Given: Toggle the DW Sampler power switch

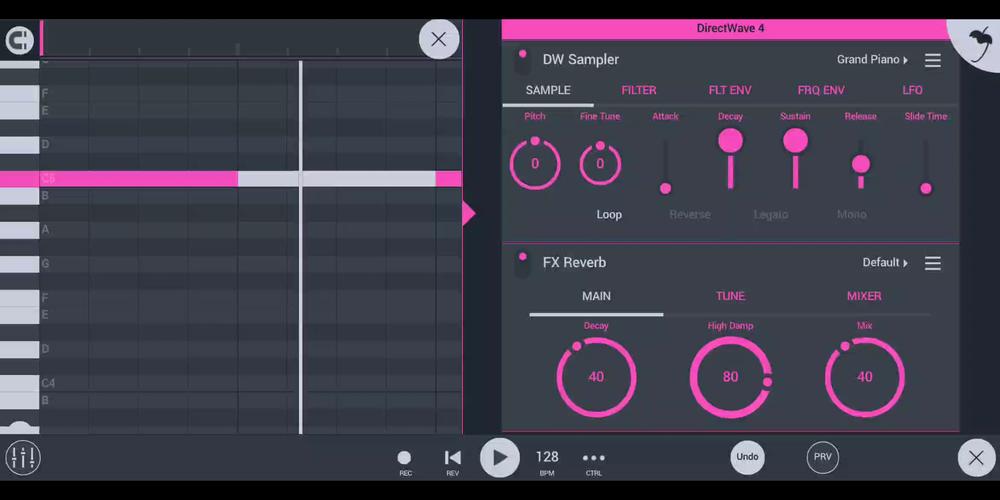Looking at the screenshot, I should point(522,61).
